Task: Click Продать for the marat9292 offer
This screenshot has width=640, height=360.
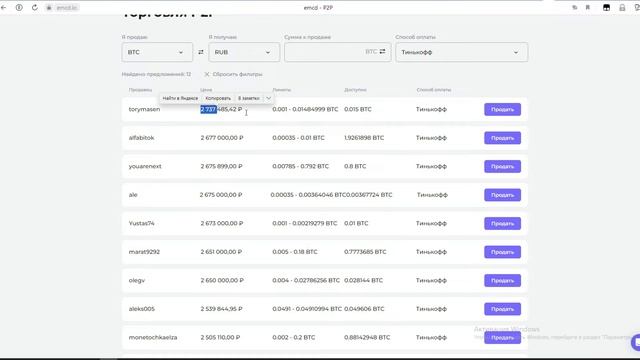Action: click(502, 252)
